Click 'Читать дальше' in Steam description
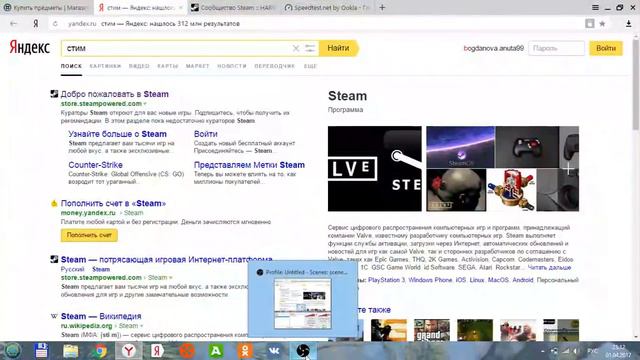Image resolution: width=640 pixels, height=360 pixels. (549, 268)
